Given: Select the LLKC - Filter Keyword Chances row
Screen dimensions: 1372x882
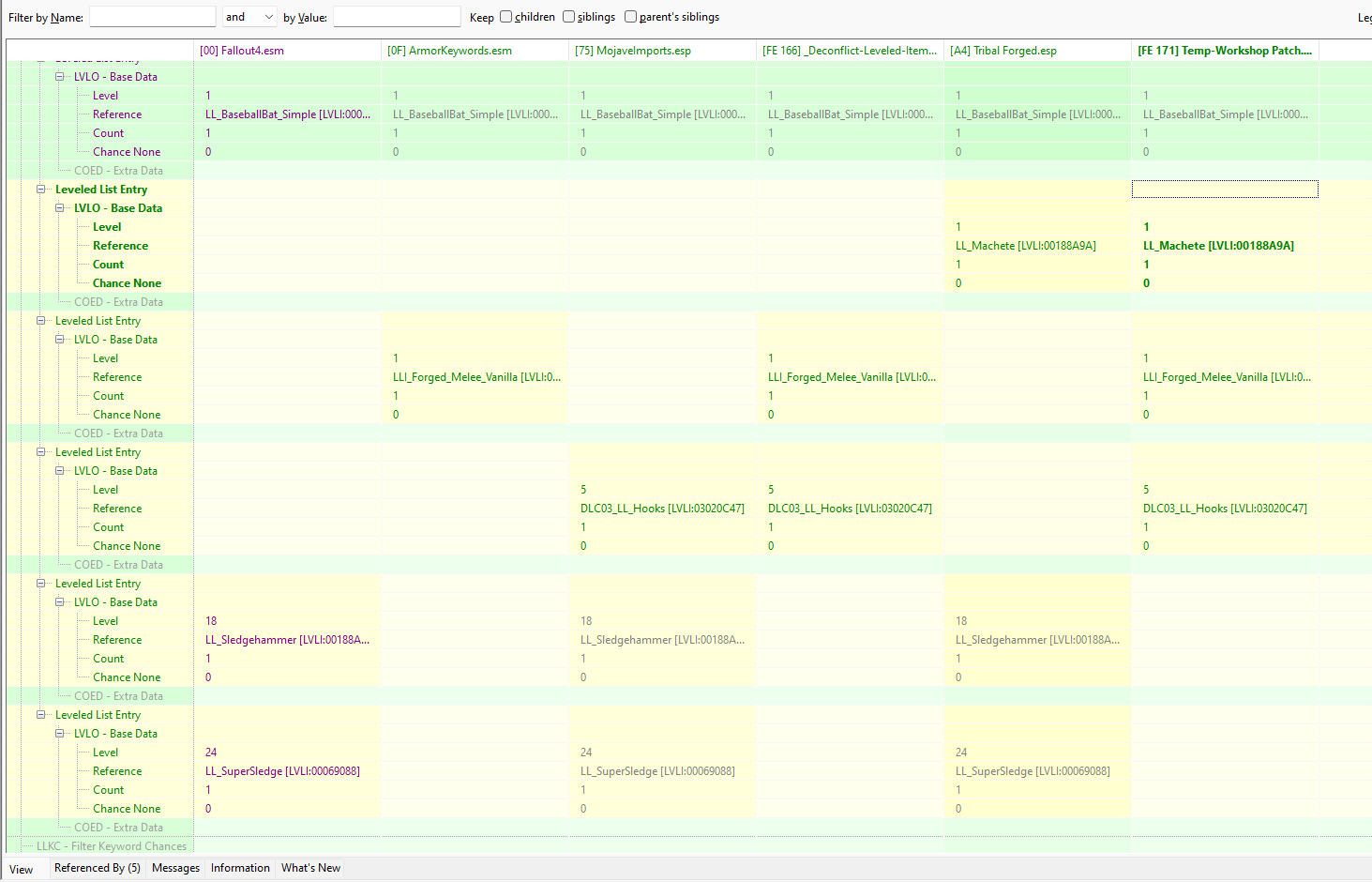Looking at the screenshot, I should [111, 846].
